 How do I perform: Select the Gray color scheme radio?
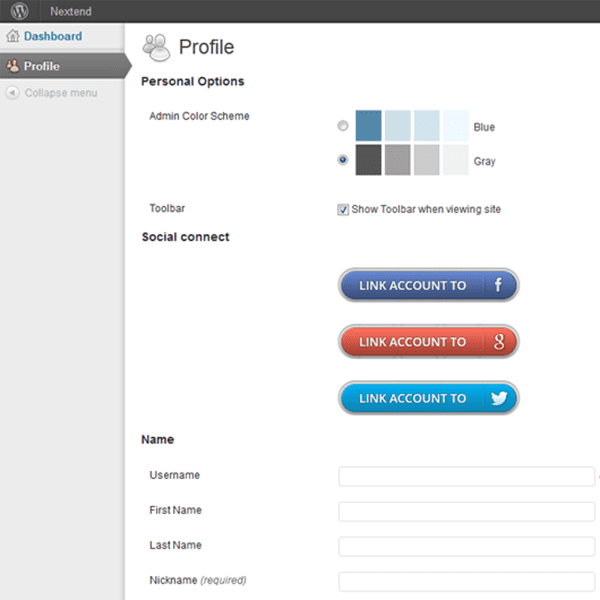coord(343,160)
